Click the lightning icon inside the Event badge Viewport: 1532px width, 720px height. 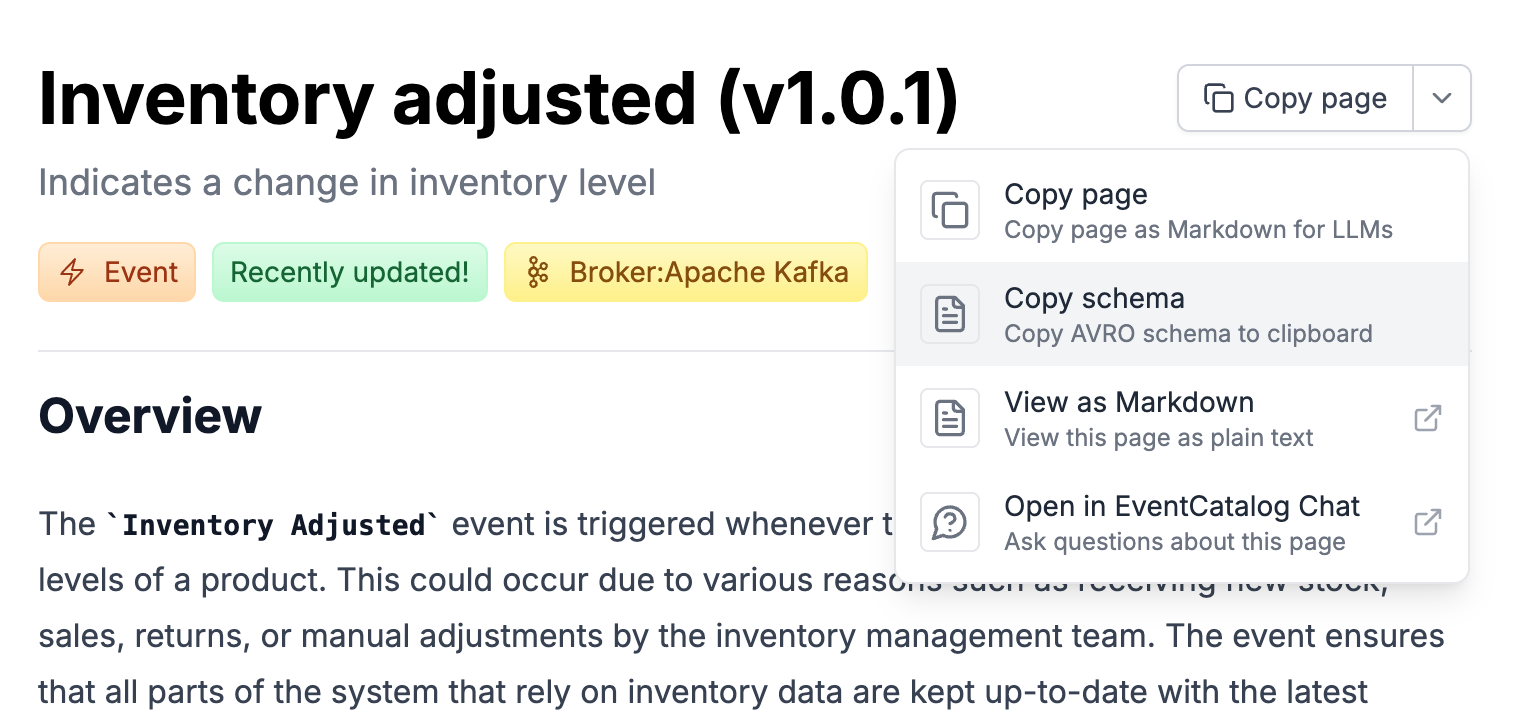(x=71, y=271)
